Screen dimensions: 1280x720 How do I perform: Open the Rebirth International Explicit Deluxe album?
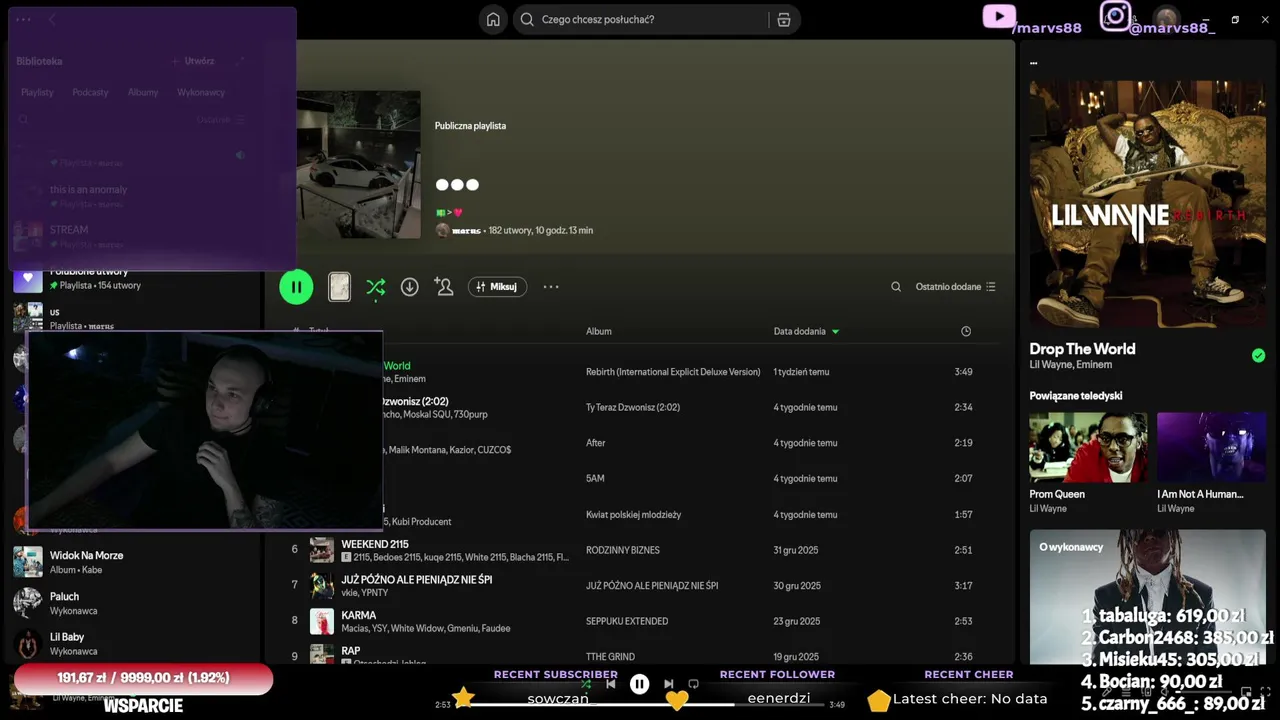[x=673, y=372]
